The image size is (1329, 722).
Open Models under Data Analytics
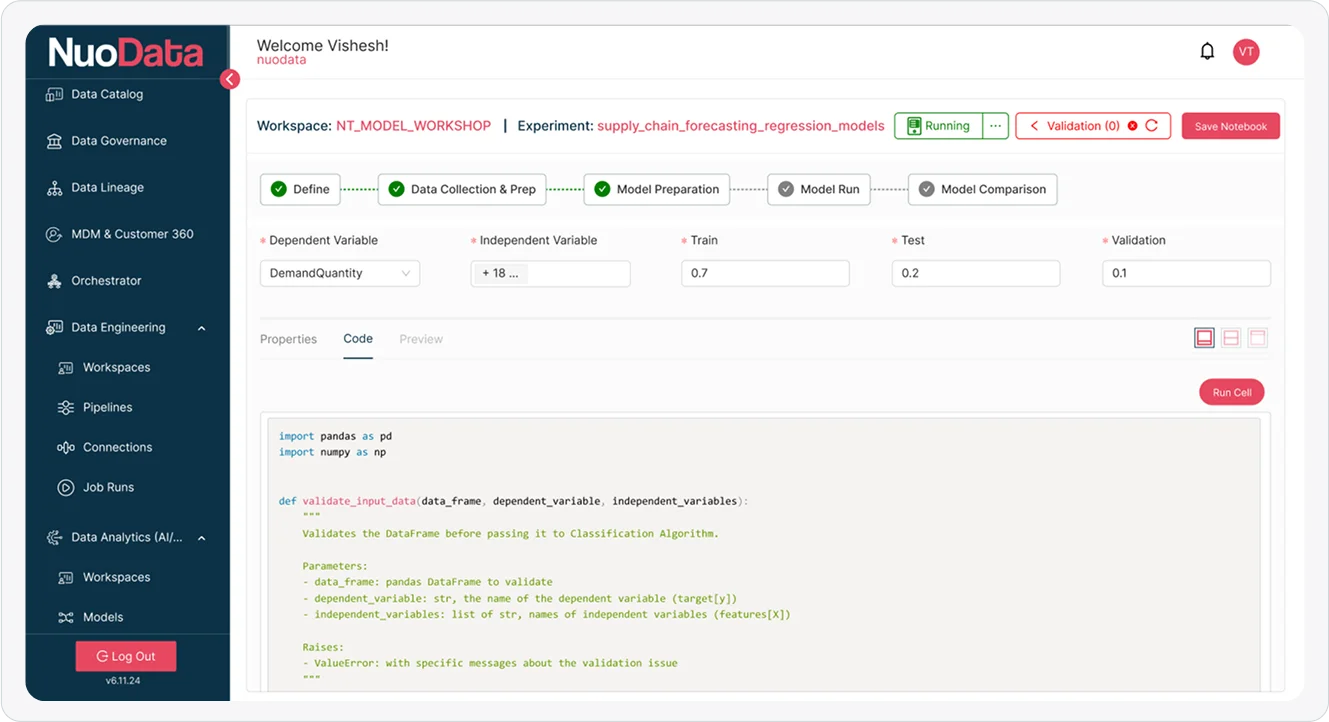point(103,618)
